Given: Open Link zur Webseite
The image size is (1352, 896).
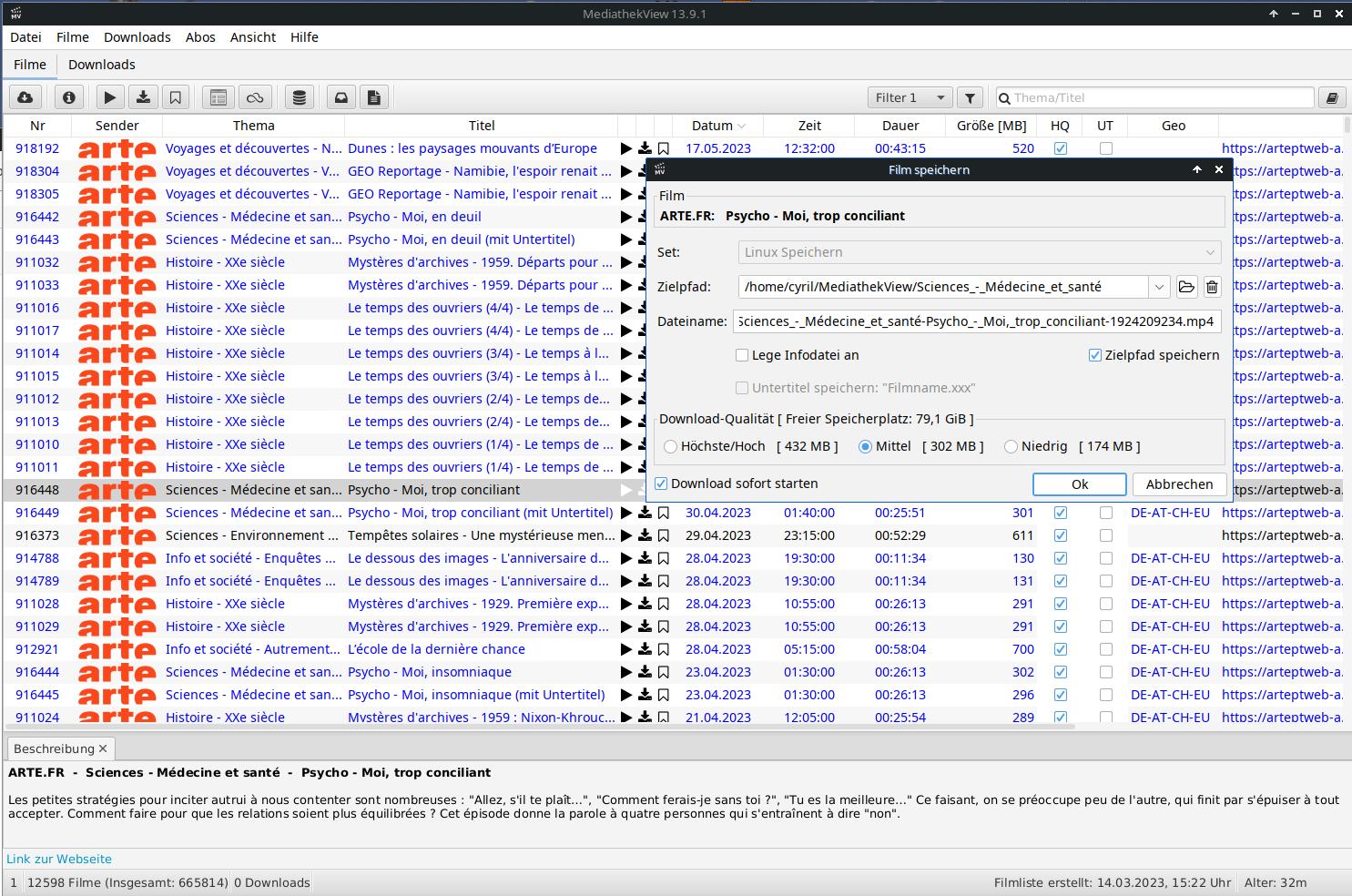Looking at the screenshot, I should coord(59,859).
